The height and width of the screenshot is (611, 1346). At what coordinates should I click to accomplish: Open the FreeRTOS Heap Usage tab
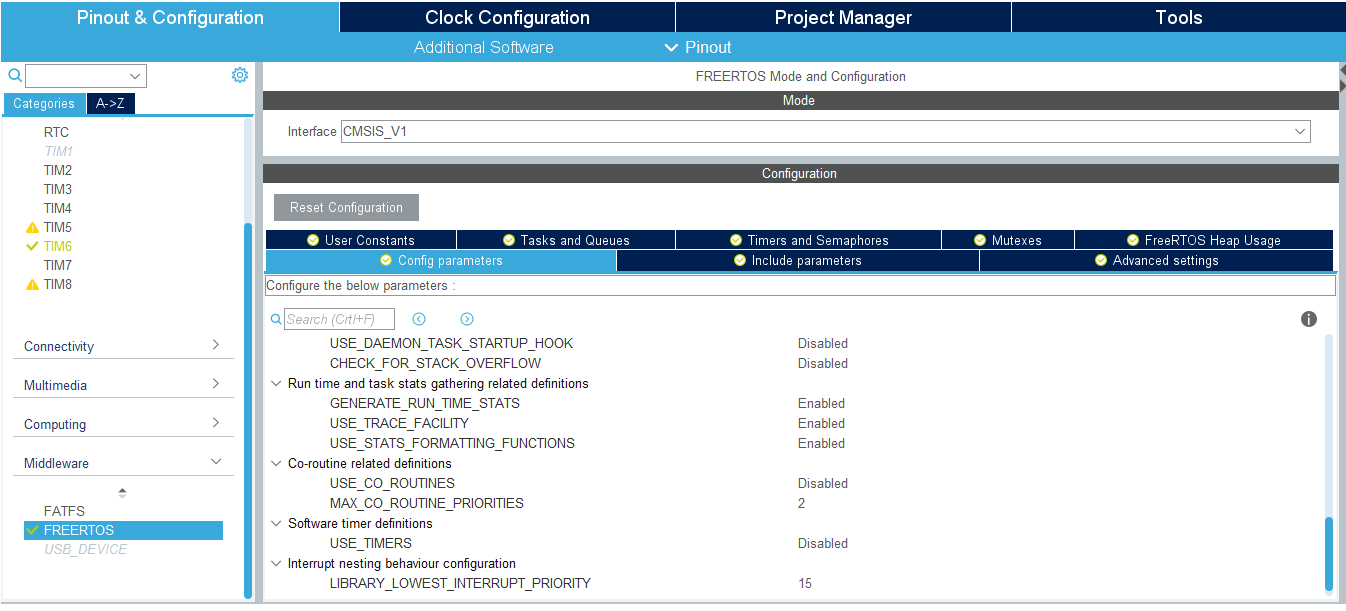coord(1204,240)
